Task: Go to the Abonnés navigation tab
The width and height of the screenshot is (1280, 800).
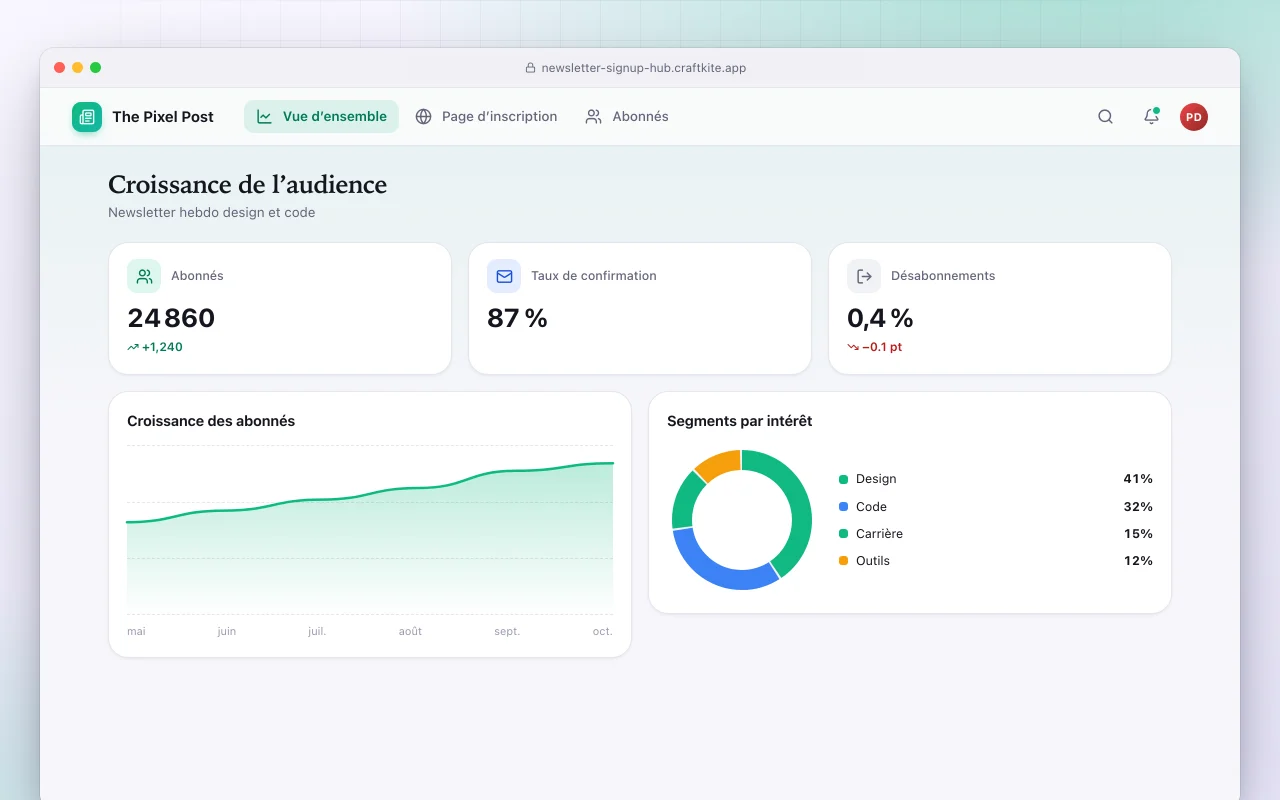Action: (627, 117)
